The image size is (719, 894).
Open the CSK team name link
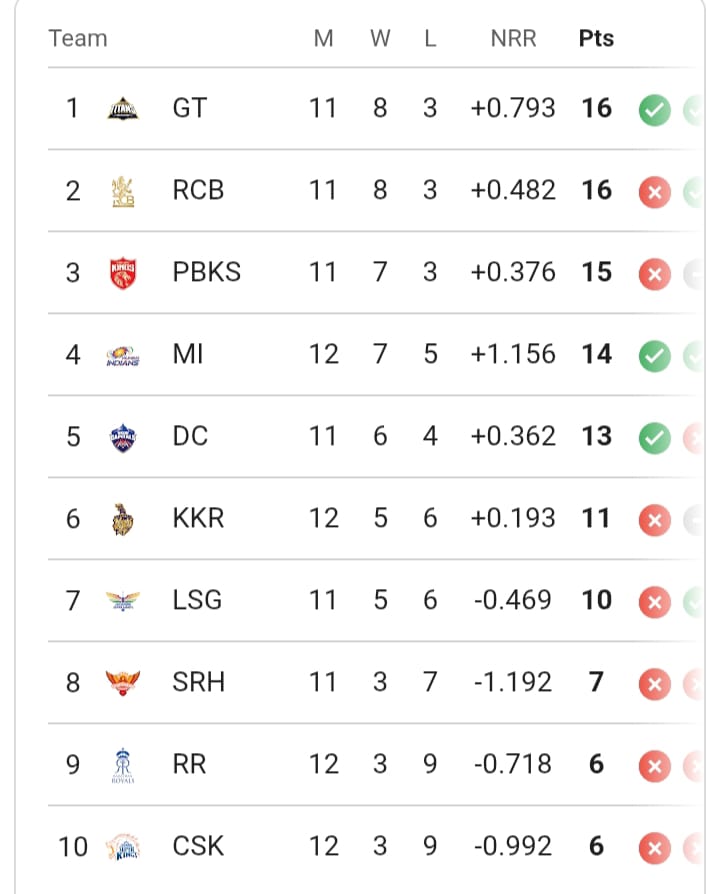198,847
